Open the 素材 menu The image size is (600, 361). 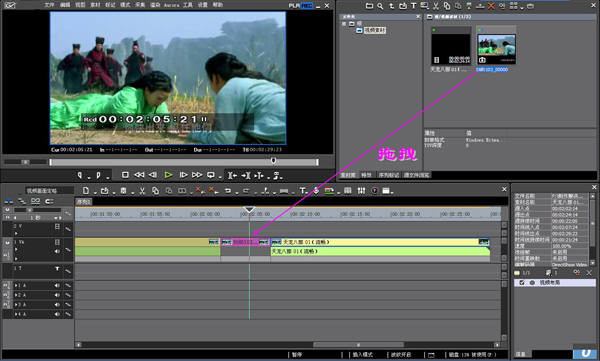coord(95,5)
